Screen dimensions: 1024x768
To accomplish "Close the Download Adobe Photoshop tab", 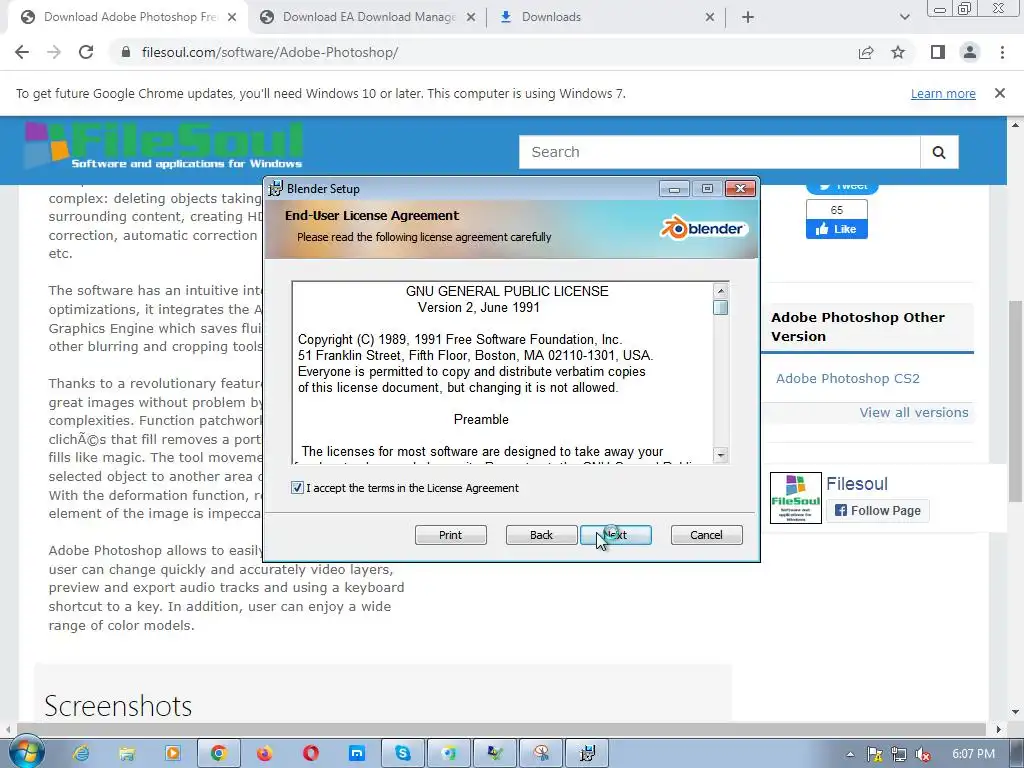I will [232, 18].
